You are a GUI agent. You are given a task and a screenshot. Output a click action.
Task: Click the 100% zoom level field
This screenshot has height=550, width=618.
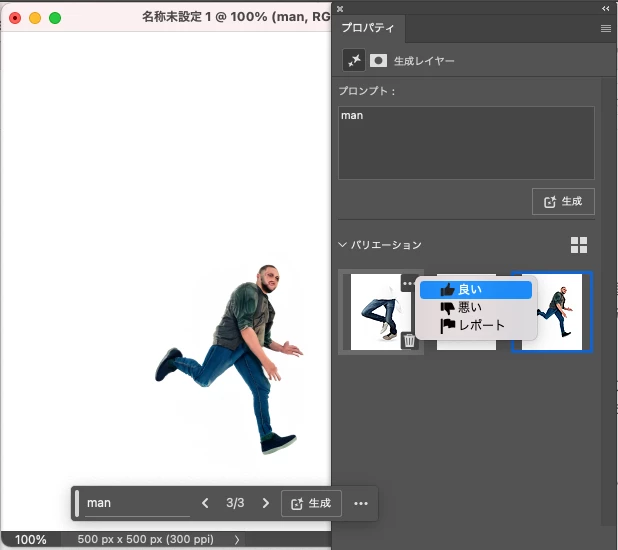tap(31, 539)
